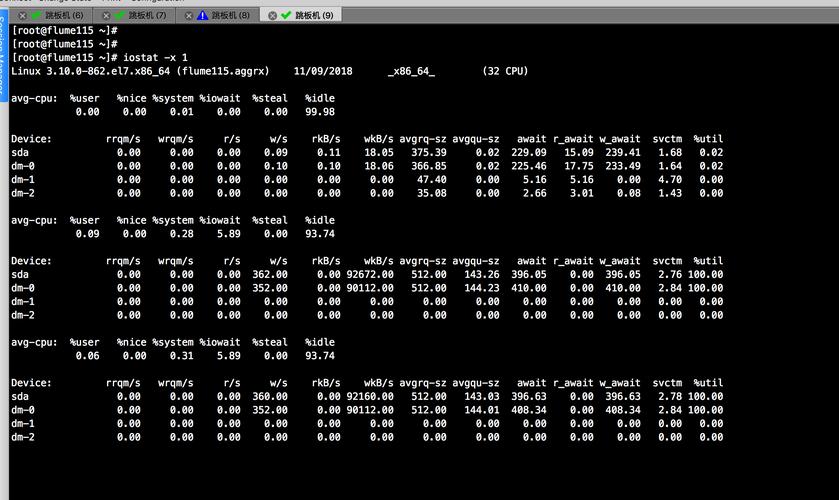The height and width of the screenshot is (500, 839).
Task: Switch to the 跳板机 (8) tab
Action: pyautogui.click(x=218, y=16)
